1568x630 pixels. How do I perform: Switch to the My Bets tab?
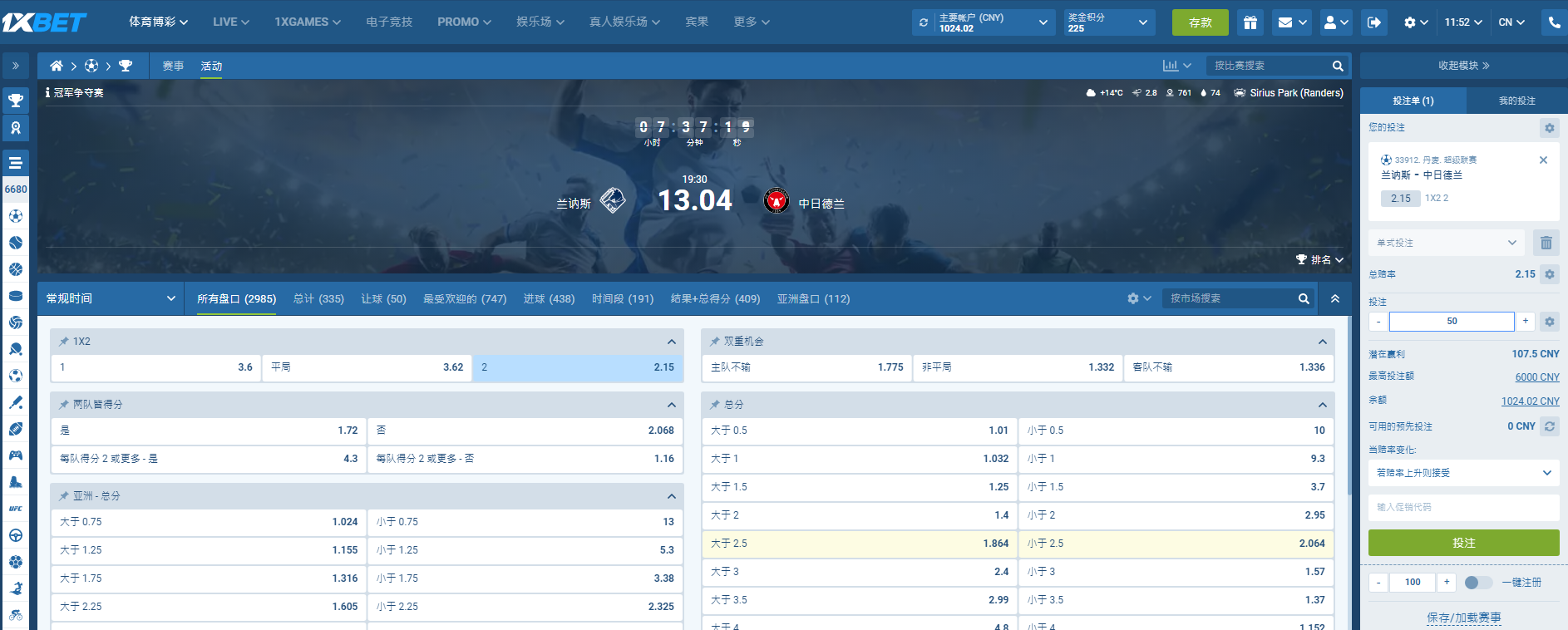tap(1516, 101)
